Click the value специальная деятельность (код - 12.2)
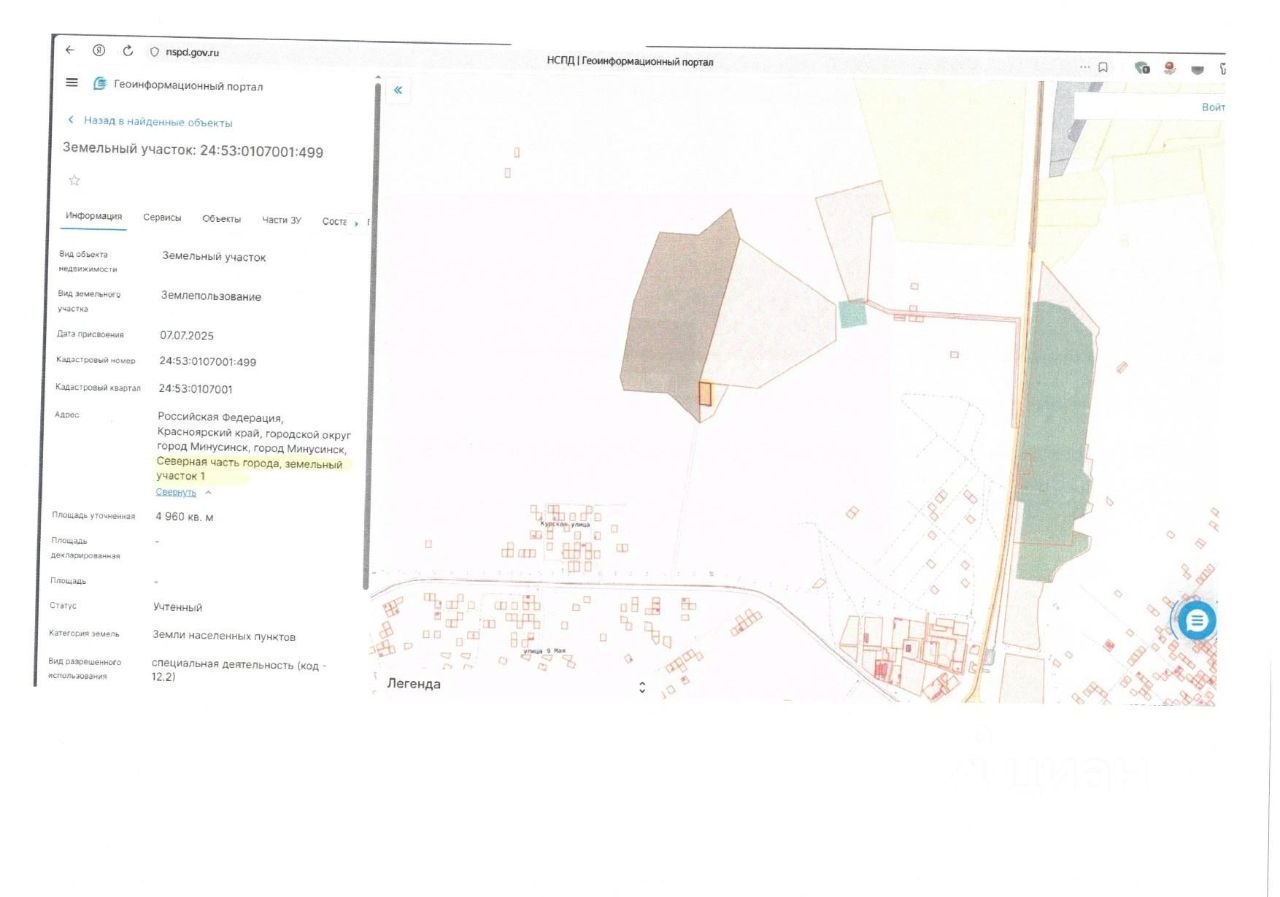This screenshot has height=897, width=1280. pyautogui.click(x=239, y=670)
